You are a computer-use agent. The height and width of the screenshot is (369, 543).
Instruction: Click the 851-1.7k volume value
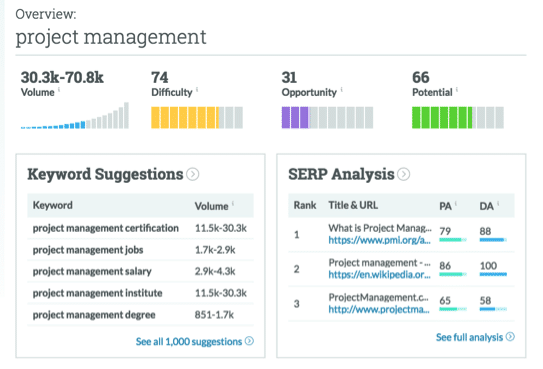(x=214, y=315)
